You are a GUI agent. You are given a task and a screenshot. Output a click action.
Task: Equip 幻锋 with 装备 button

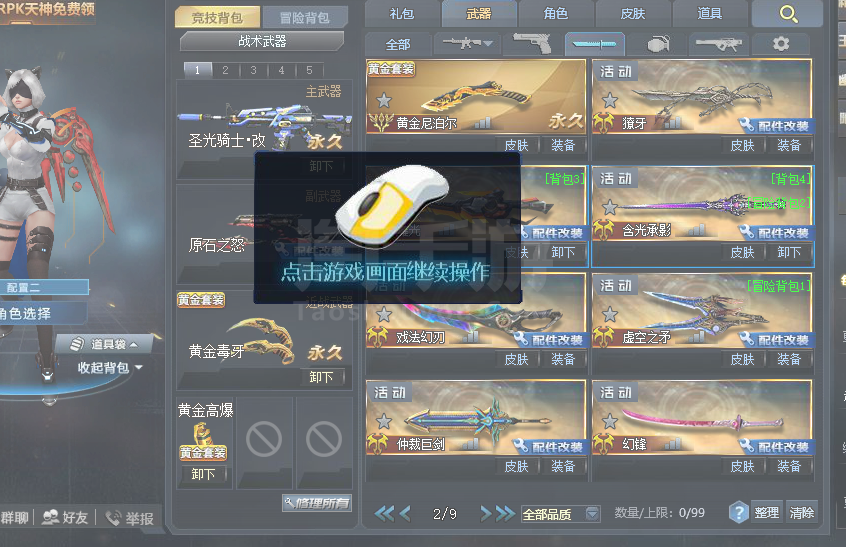[789, 466]
